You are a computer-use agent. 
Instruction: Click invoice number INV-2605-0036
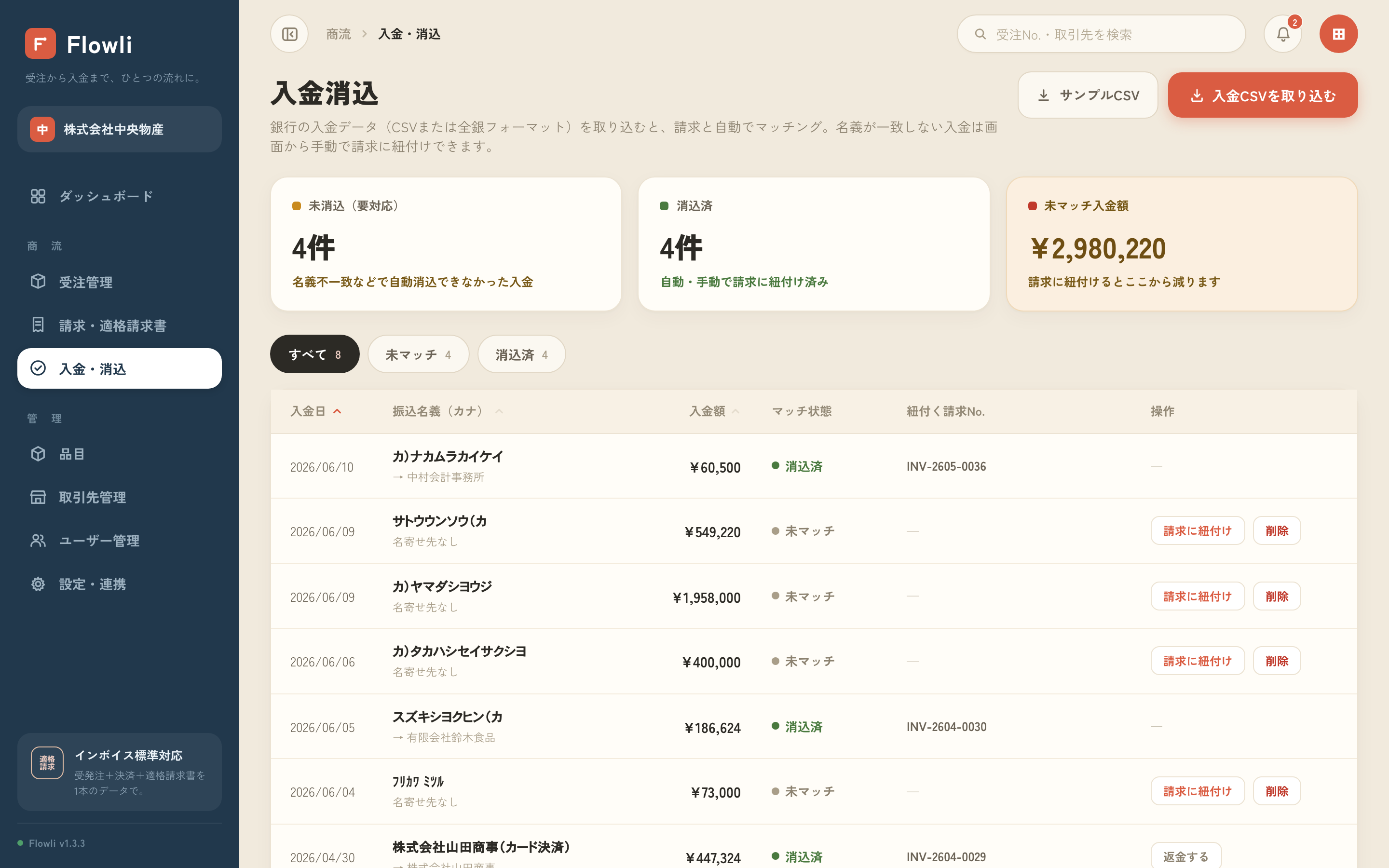pos(946,467)
